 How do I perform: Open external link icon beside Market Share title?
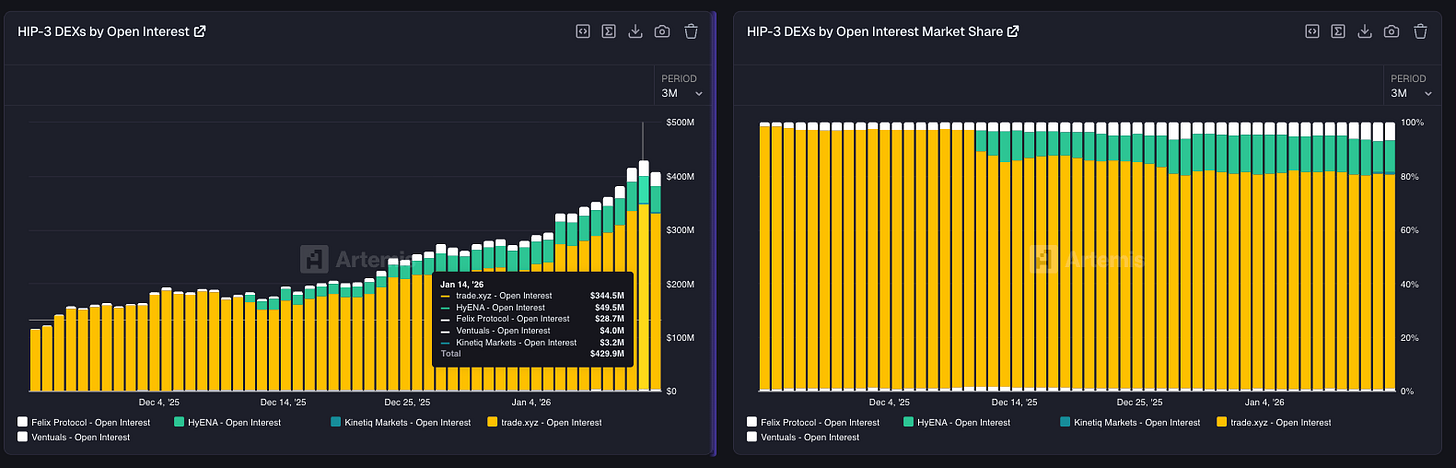pyautogui.click(x=1013, y=31)
